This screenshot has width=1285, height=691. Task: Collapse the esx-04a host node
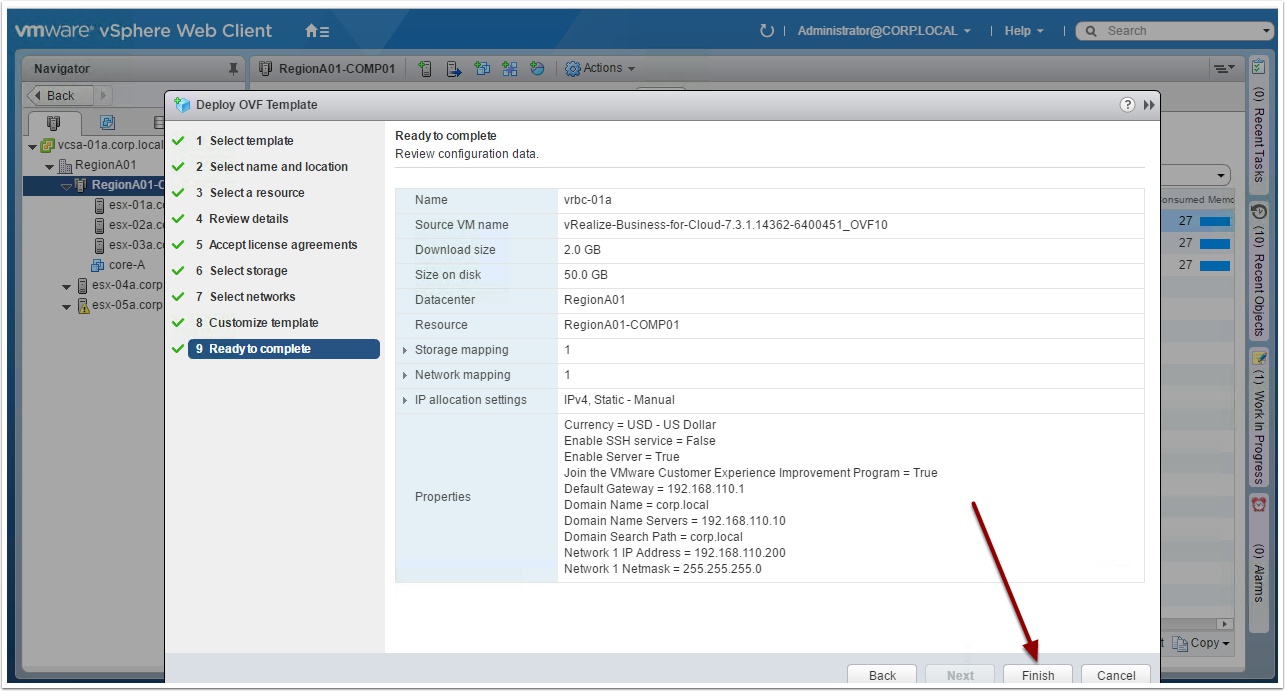click(66, 286)
